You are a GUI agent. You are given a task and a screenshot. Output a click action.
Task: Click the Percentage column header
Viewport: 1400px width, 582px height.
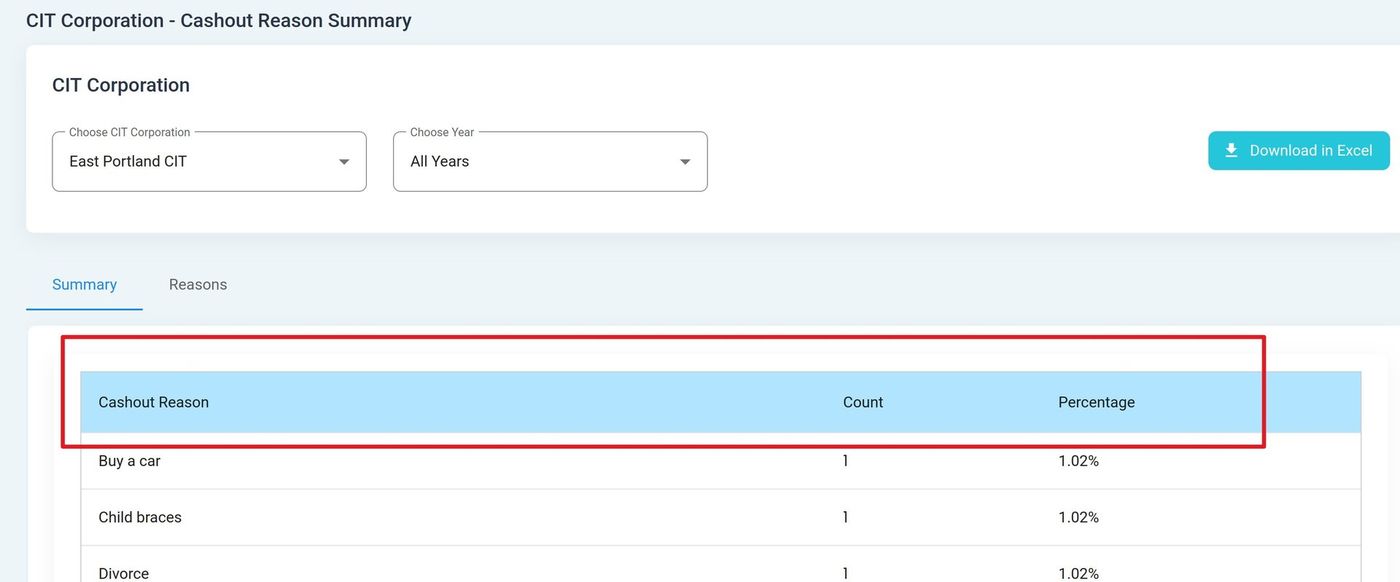(x=1096, y=402)
